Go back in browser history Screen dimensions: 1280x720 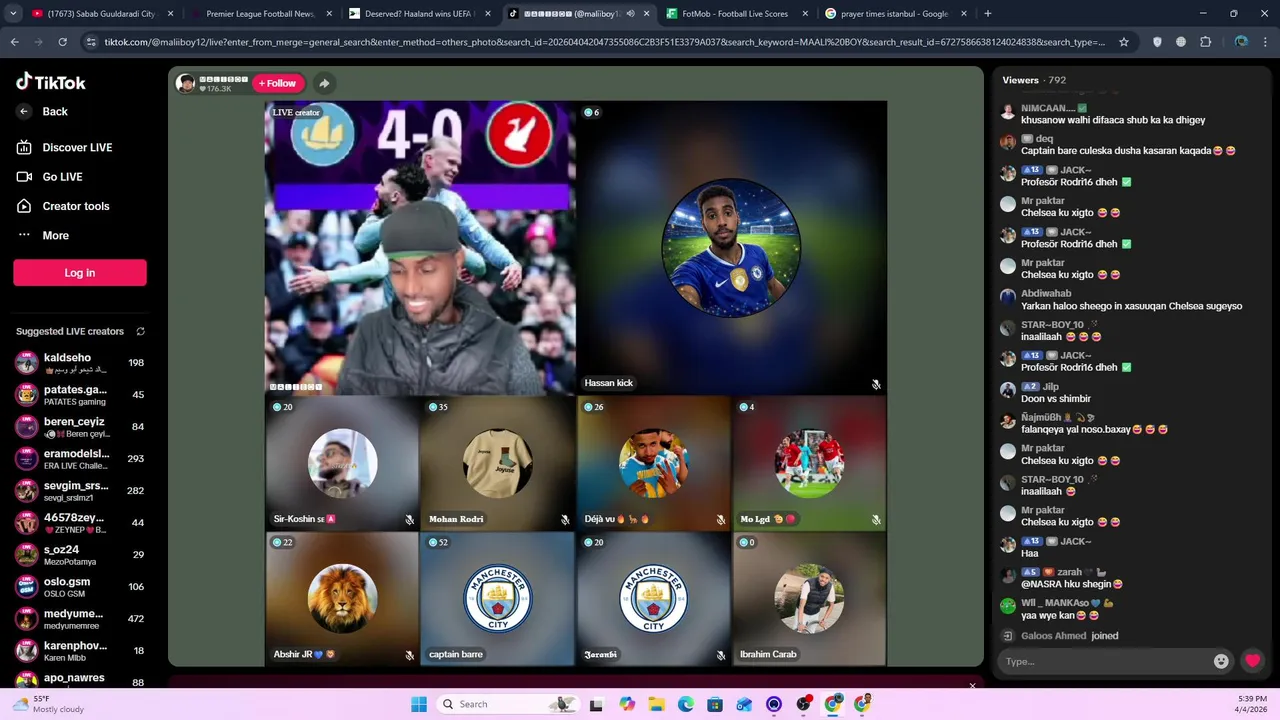click(x=14, y=42)
